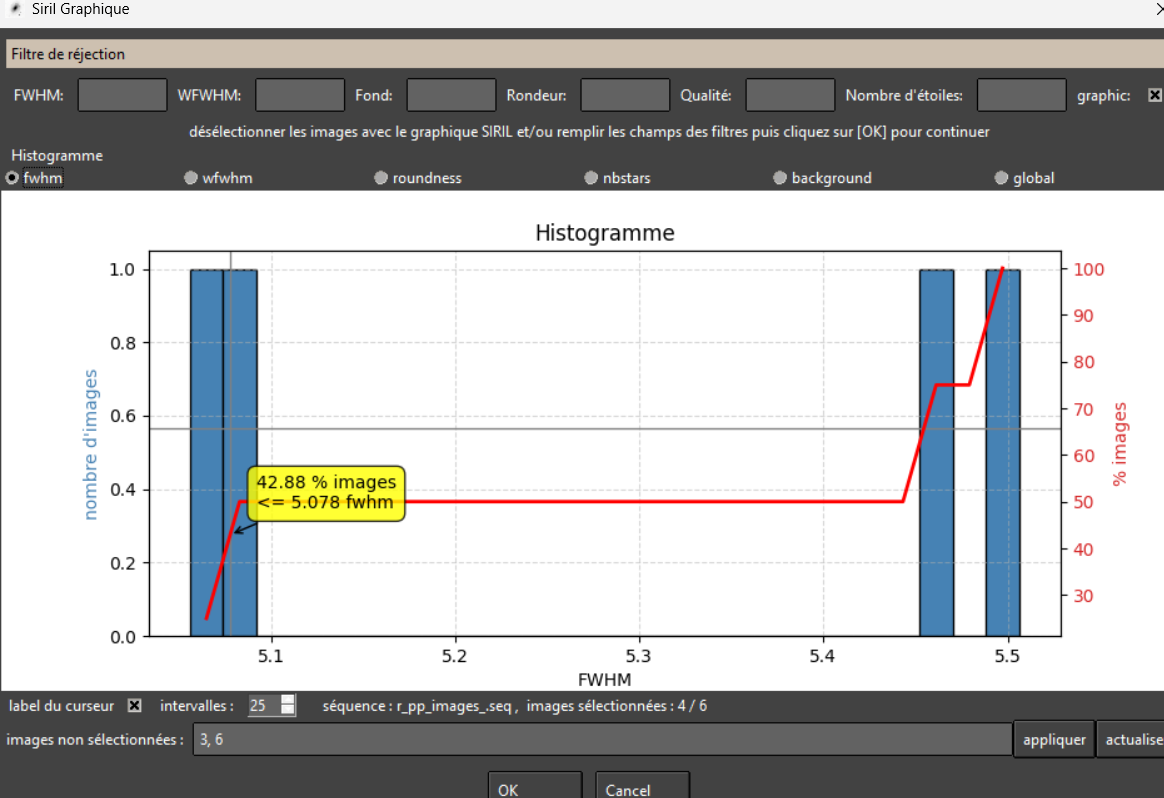Select the background histogram option

click(779, 178)
